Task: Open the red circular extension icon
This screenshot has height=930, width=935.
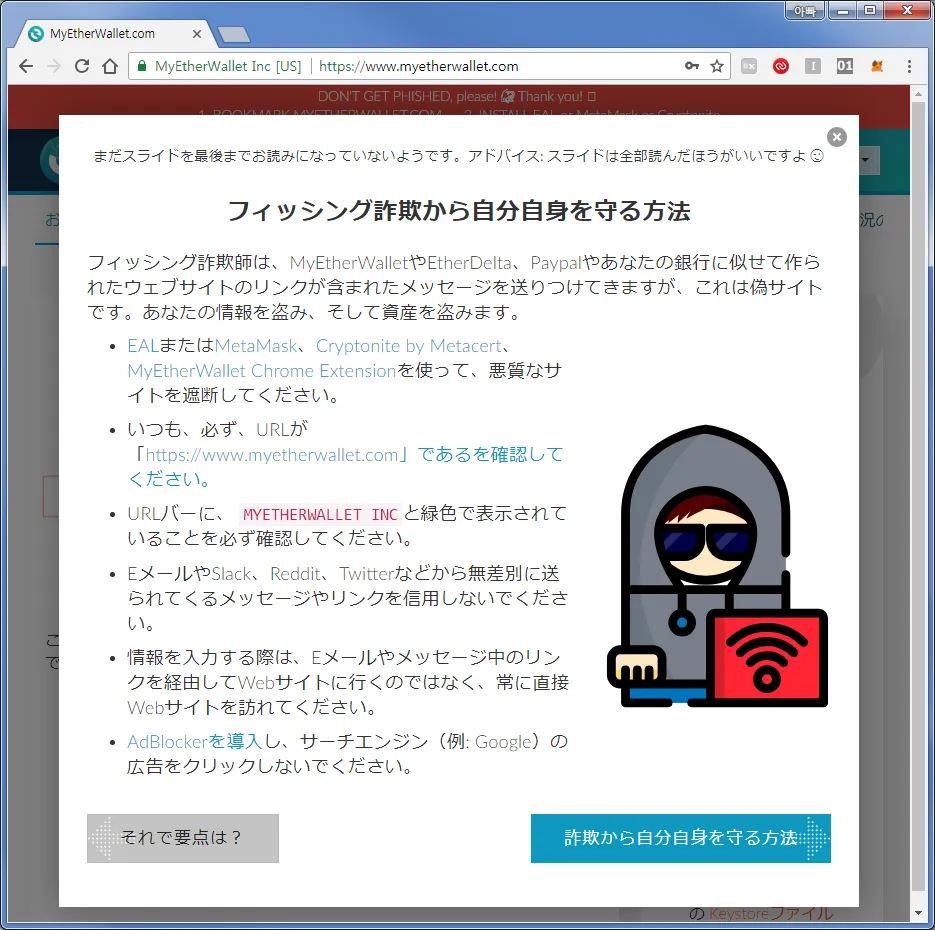Action: (781, 66)
